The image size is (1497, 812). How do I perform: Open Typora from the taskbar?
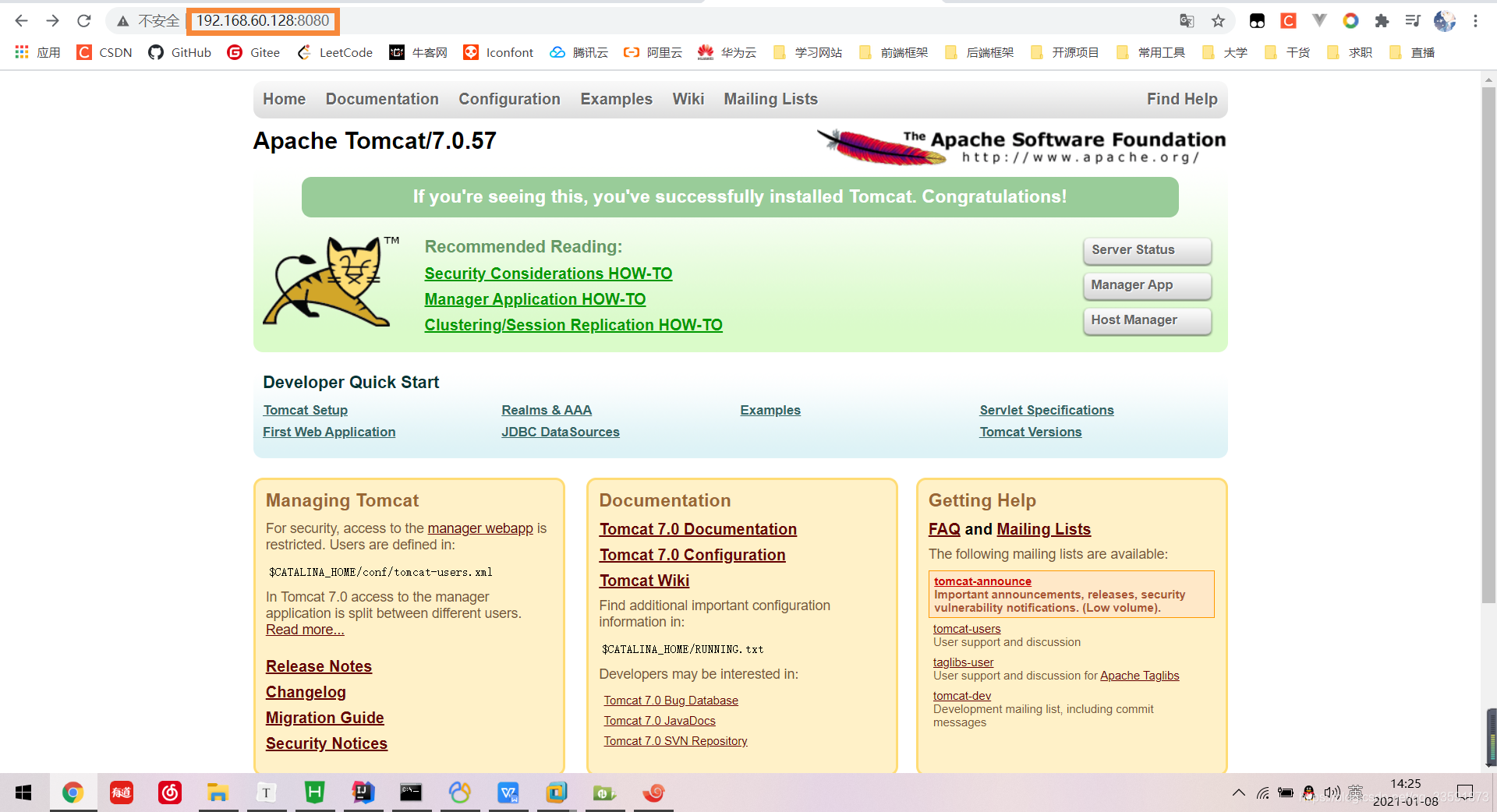tap(266, 793)
